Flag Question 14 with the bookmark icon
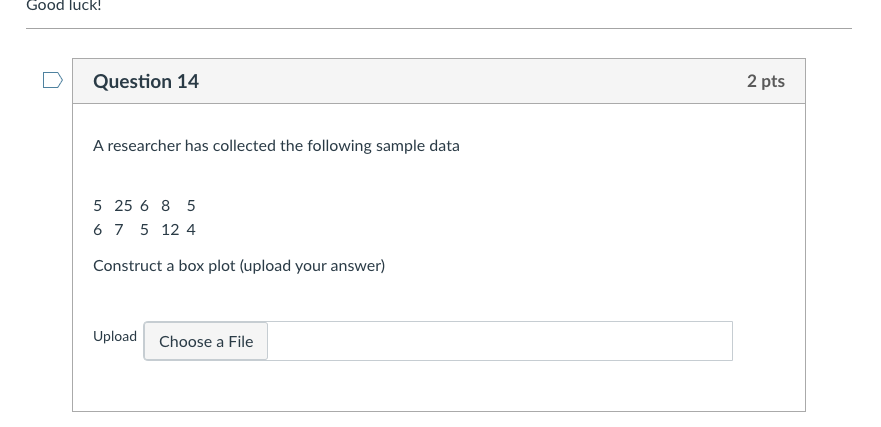This screenshot has width=881, height=427. (x=53, y=81)
